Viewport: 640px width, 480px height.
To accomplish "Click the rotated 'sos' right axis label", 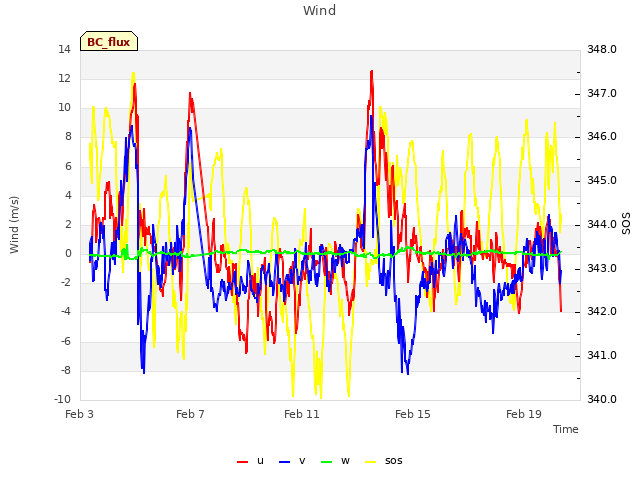I will pos(626,224).
